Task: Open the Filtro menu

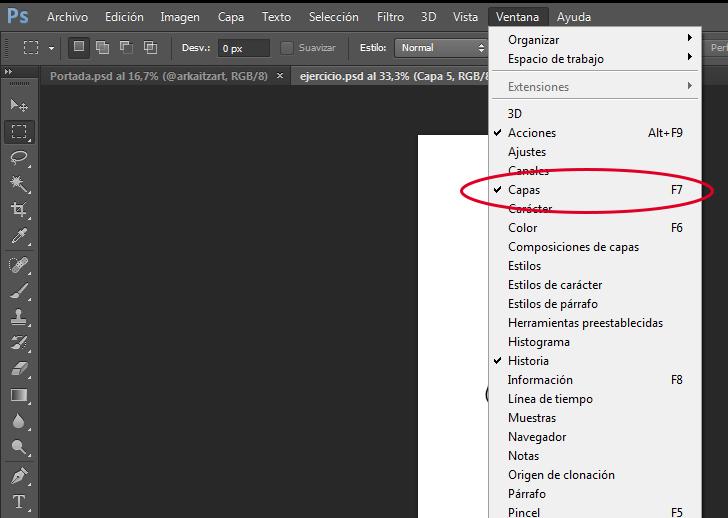Action: pyautogui.click(x=390, y=17)
